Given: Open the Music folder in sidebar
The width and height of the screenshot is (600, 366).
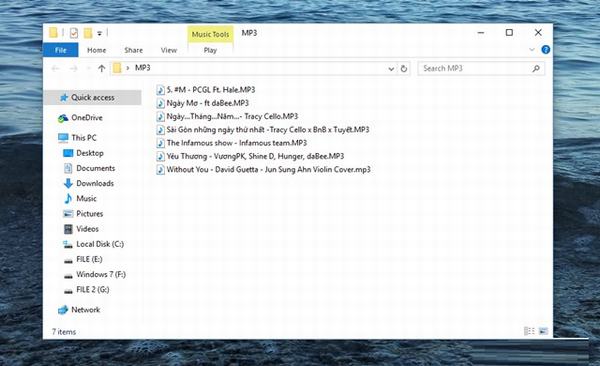Looking at the screenshot, I should 86,199.
